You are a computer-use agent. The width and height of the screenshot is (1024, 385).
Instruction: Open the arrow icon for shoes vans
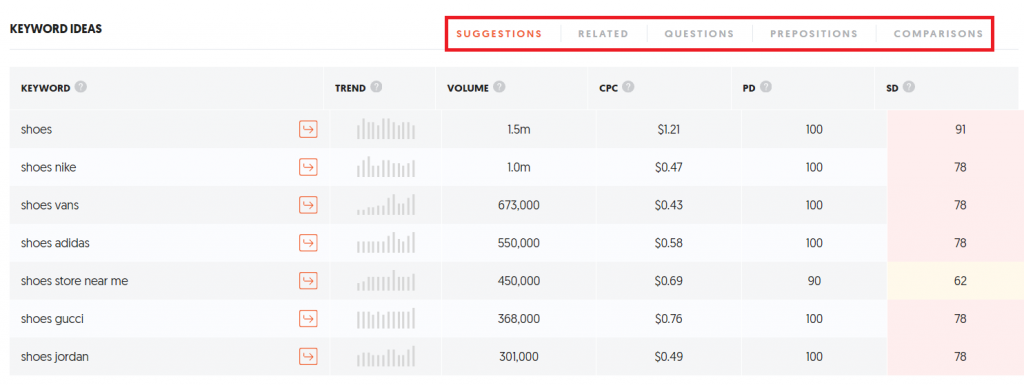308,205
